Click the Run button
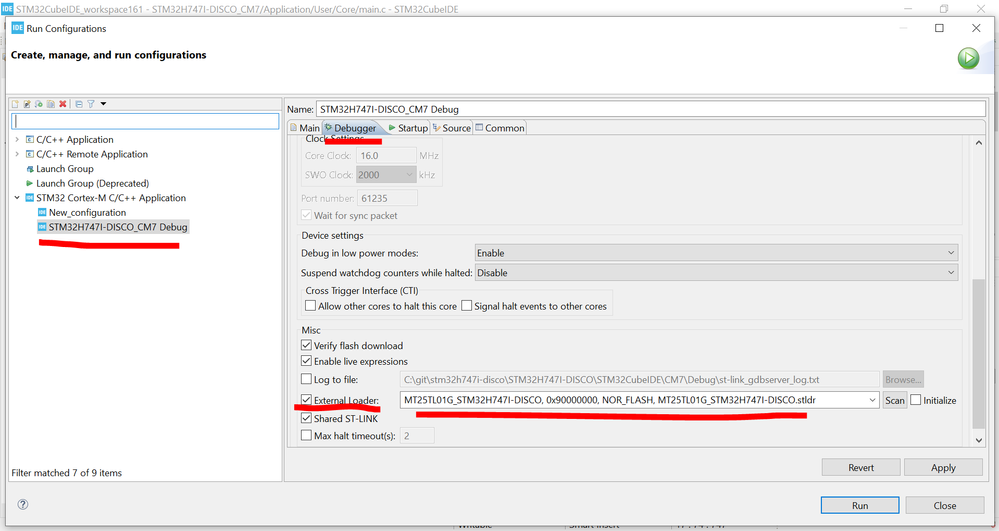 [x=859, y=505]
